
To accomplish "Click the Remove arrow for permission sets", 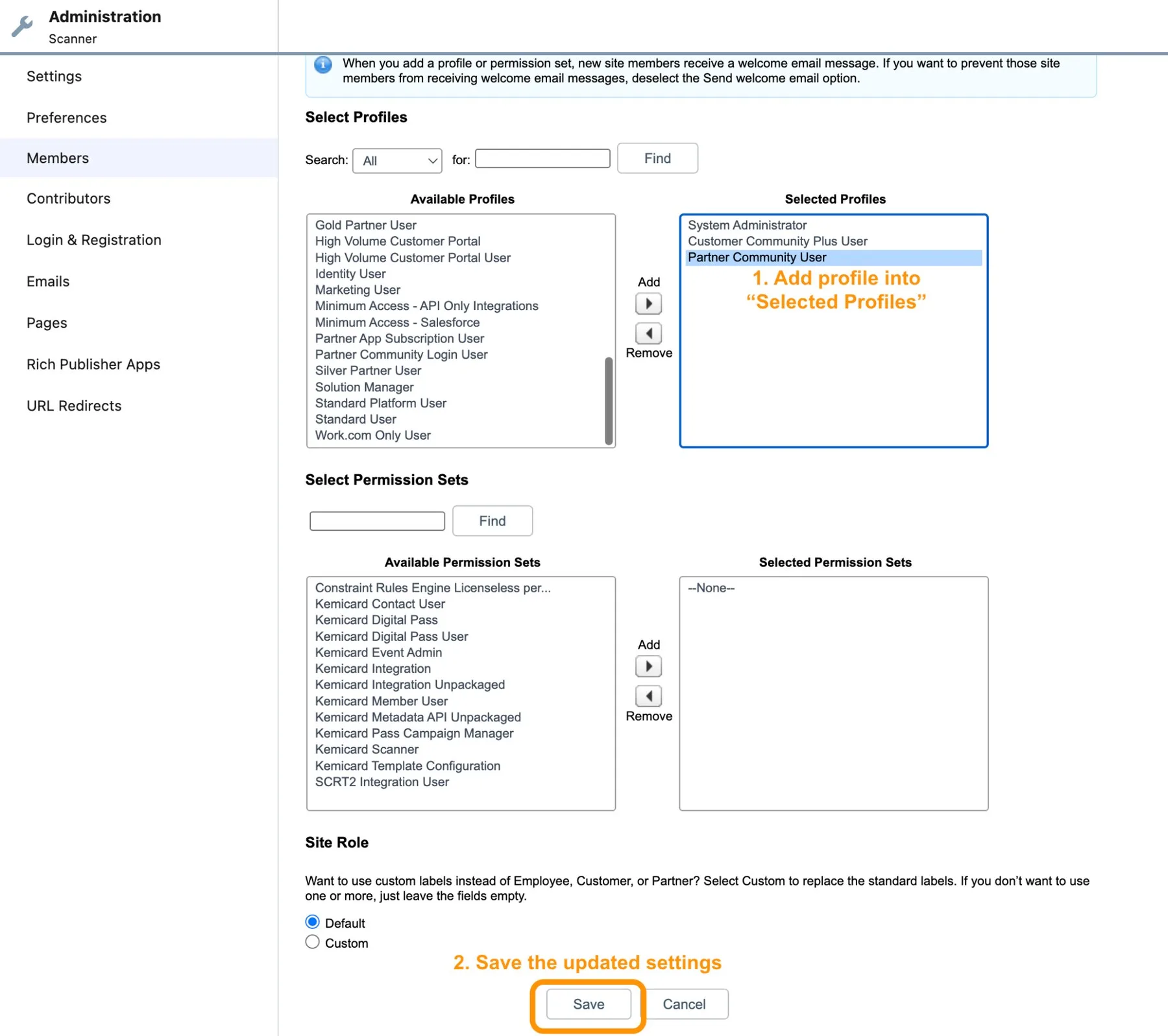I will [x=648, y=696].
